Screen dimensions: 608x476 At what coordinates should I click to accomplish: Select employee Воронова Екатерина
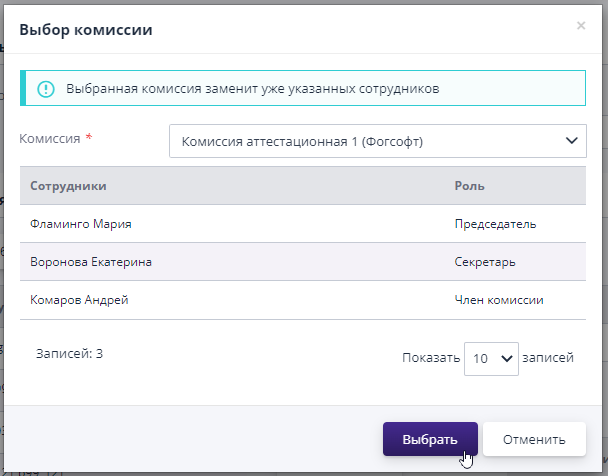pyautogui.click(x=91, y=262)
